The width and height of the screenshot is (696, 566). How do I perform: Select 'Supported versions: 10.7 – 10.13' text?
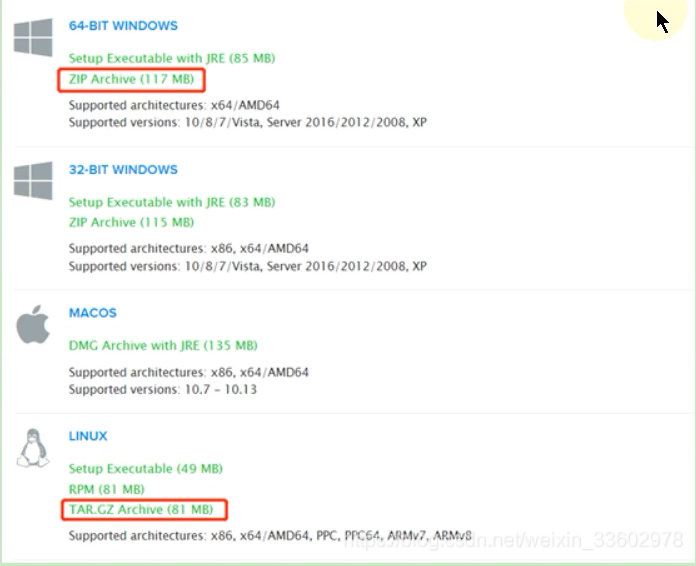pyautogui.click(x=162, y=389)
